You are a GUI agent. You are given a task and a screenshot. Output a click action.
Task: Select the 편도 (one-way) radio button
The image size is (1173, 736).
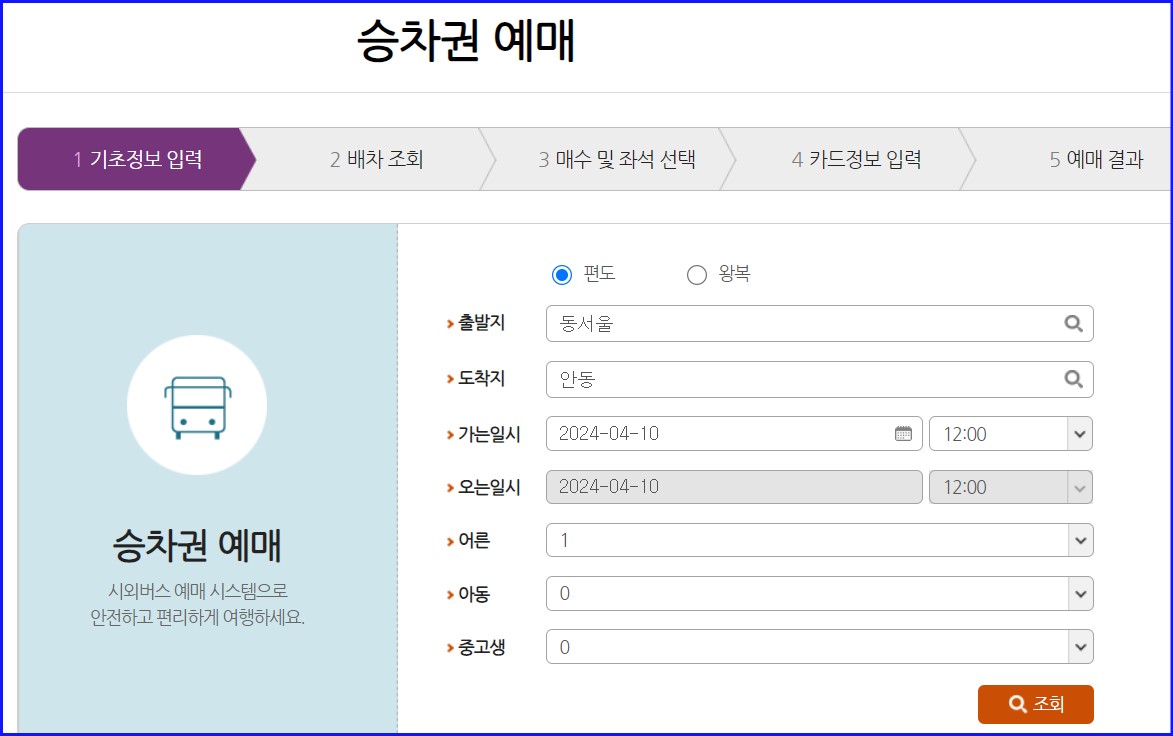pyautogui.click(x=561, y=273)
